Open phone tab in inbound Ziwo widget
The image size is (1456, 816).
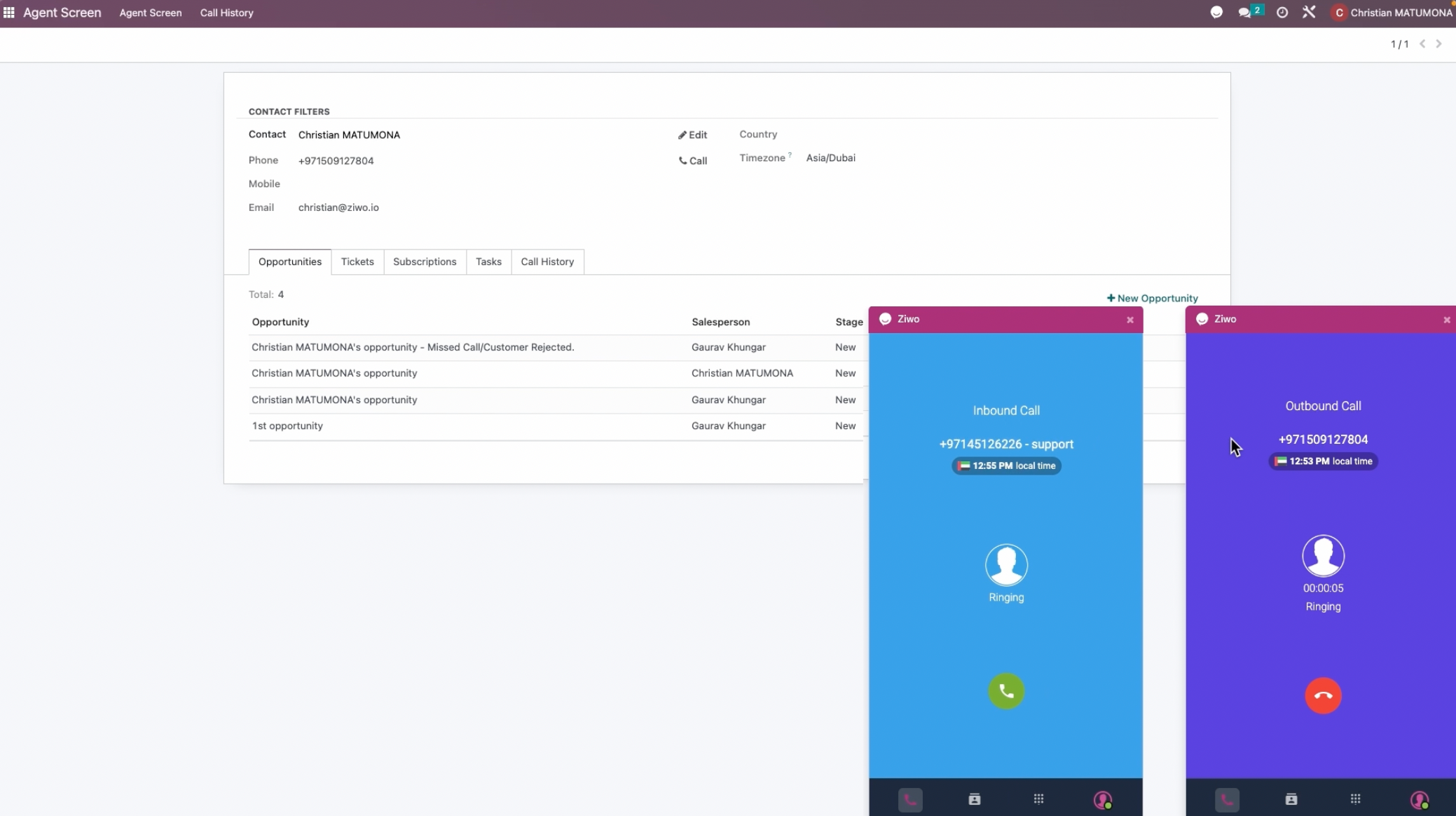(910, 799)
